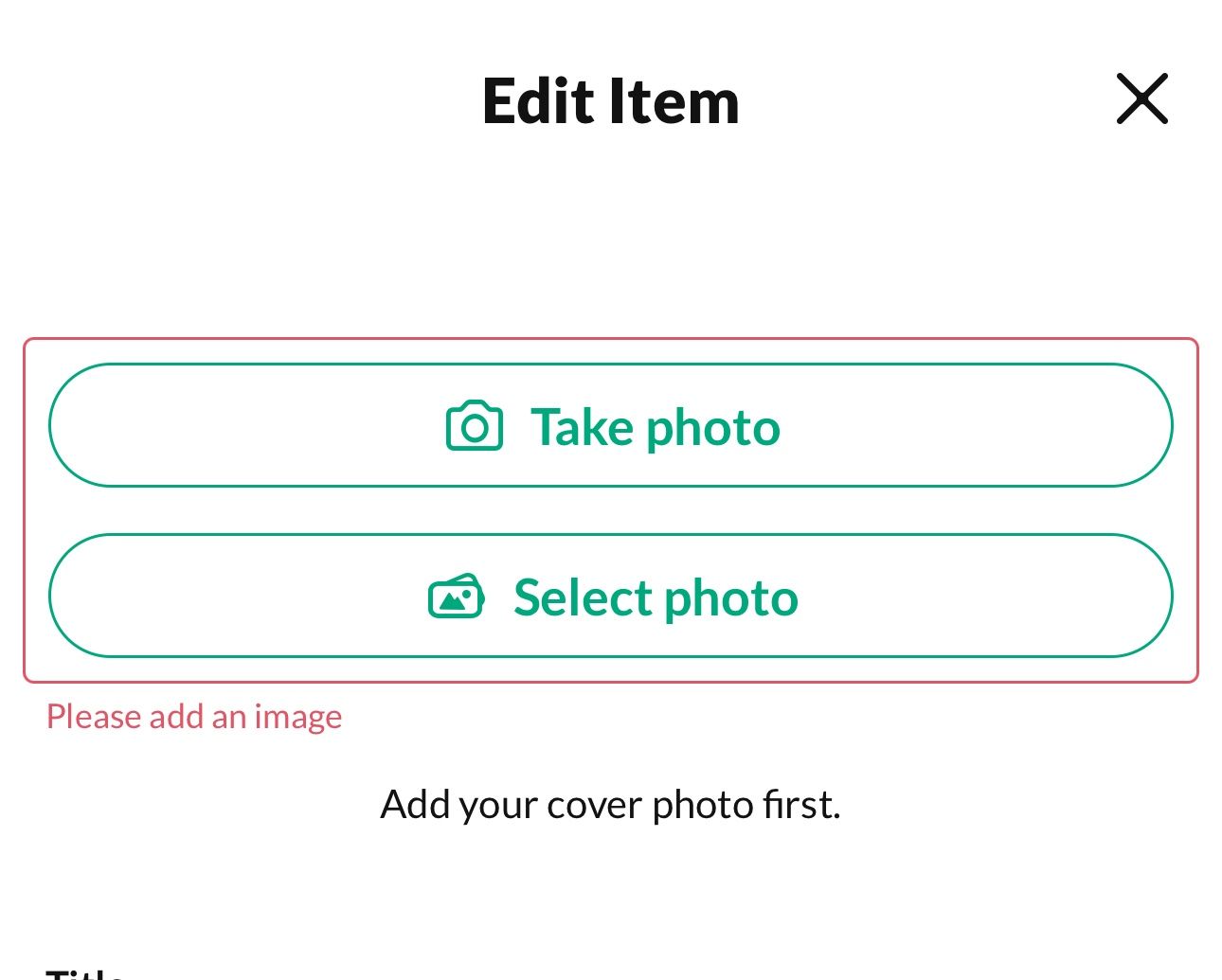This screenshot has height=980, width=1222.
Task: Click the word "Select" in Select photo
Action: tap(583, 597)
